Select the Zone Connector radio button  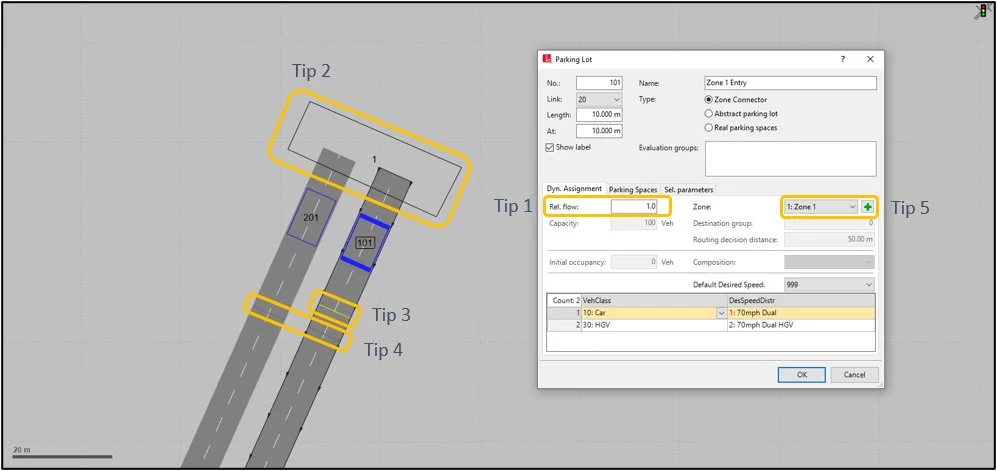pos(708,100)
